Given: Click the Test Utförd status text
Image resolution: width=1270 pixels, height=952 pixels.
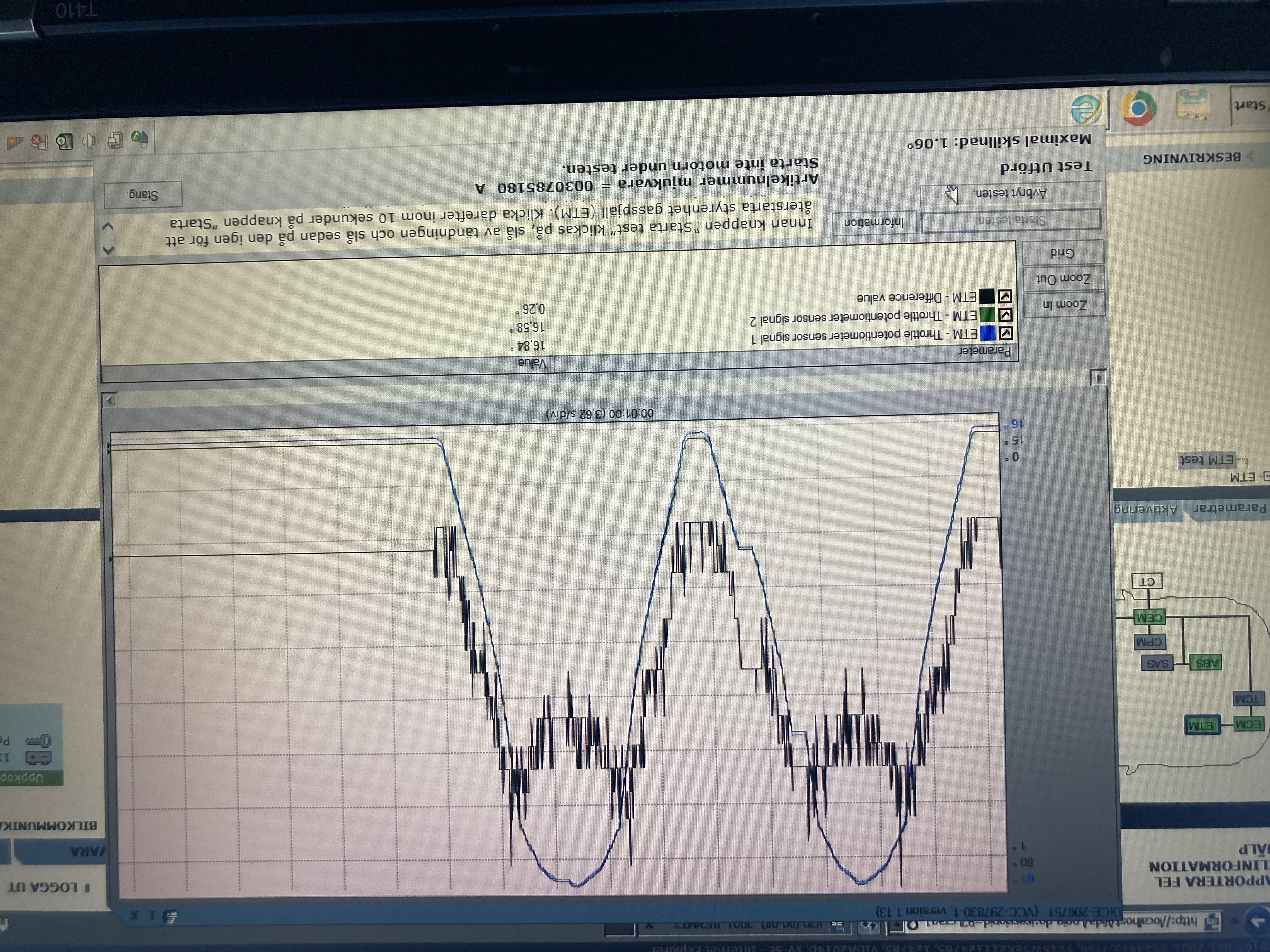Looking at the screenshot, I should point(1046,167).
